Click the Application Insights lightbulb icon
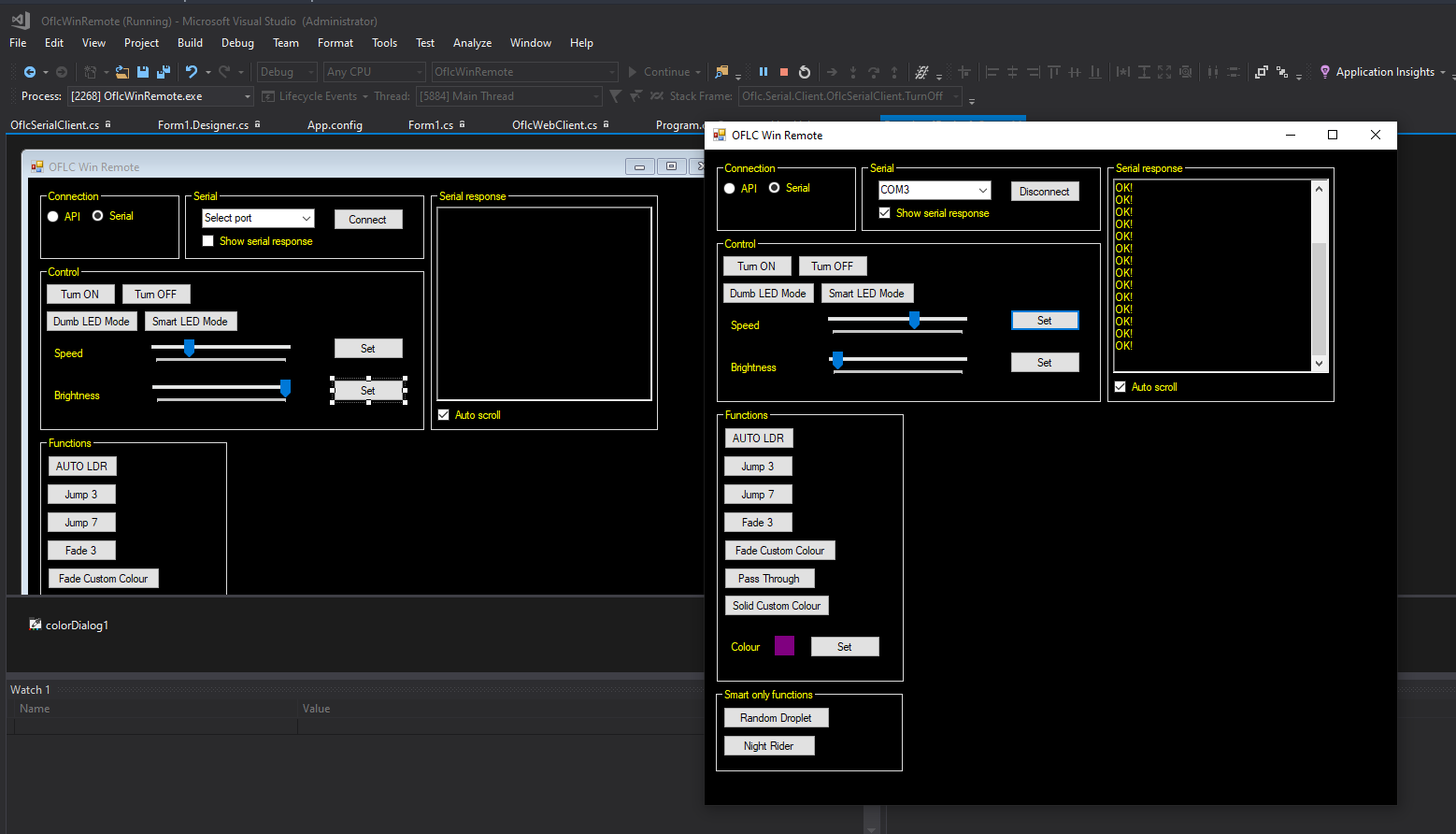The image size is (1456, 834). 1324,72
